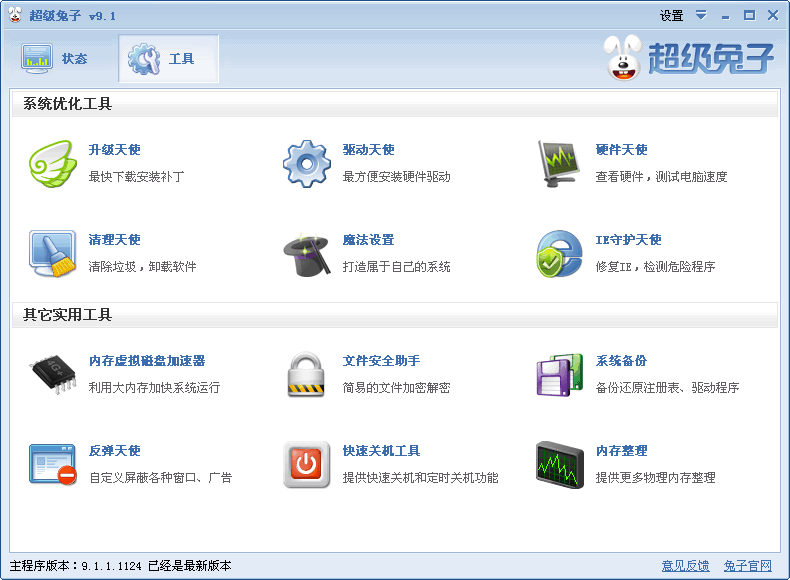
Task: Open the 反弹天使 blocked window icon
Action: tap(52, 464)
